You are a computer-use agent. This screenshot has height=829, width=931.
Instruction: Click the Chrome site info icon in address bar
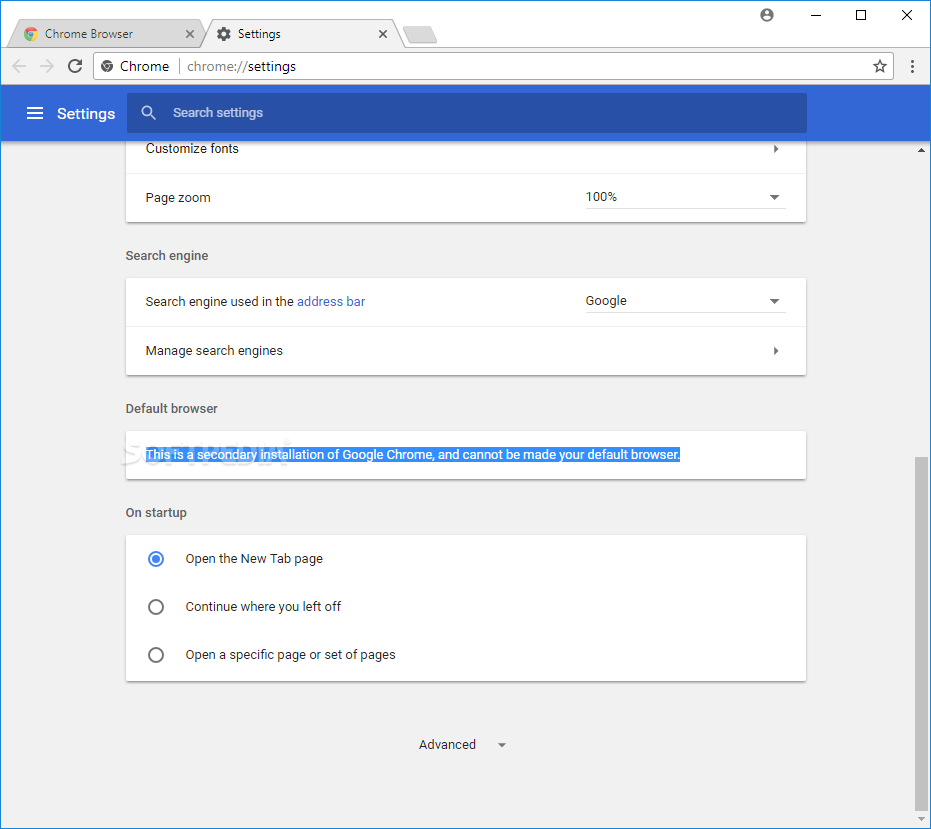point(107,66)
